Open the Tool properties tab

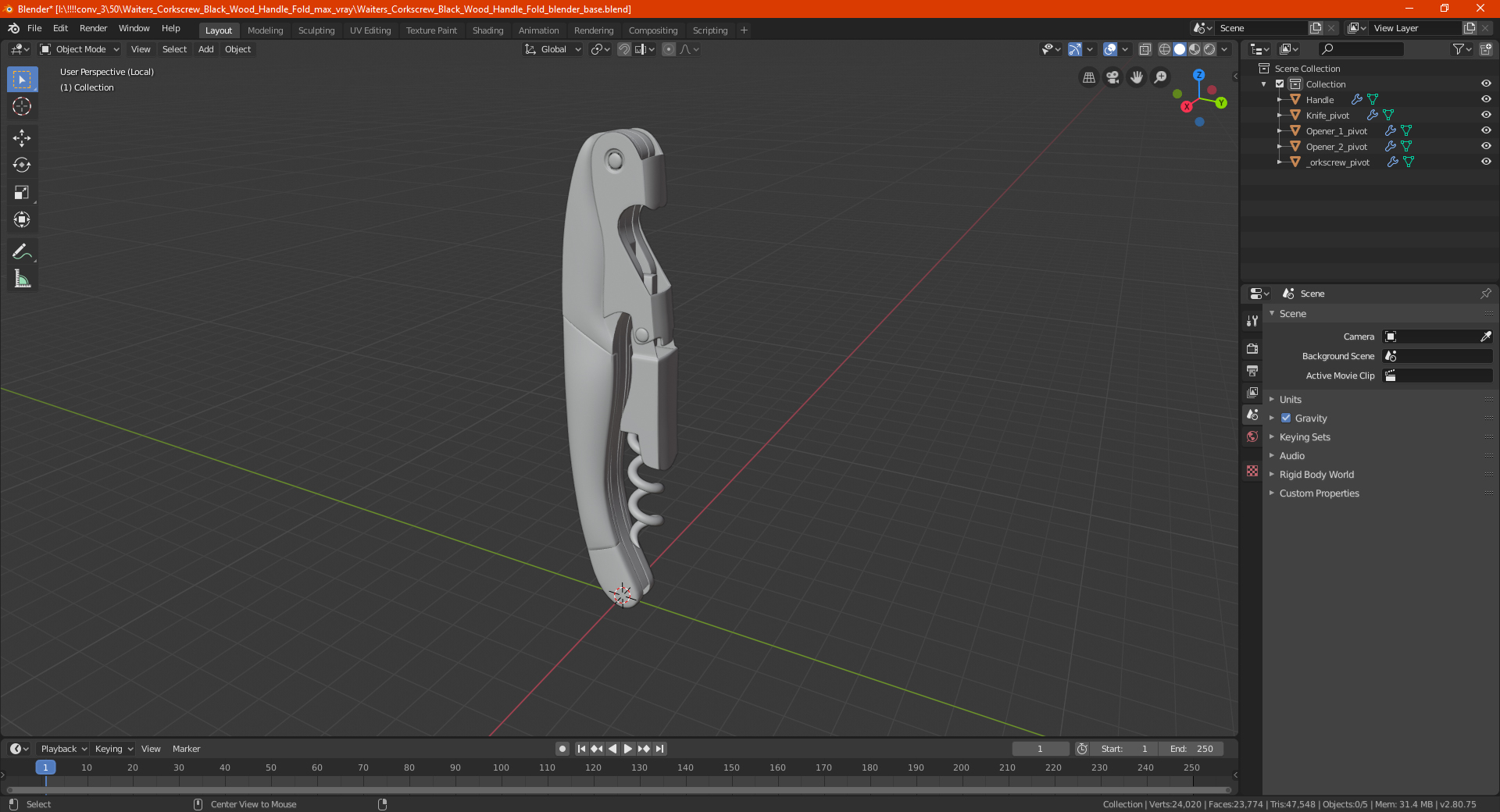(x=1252, y=321)
